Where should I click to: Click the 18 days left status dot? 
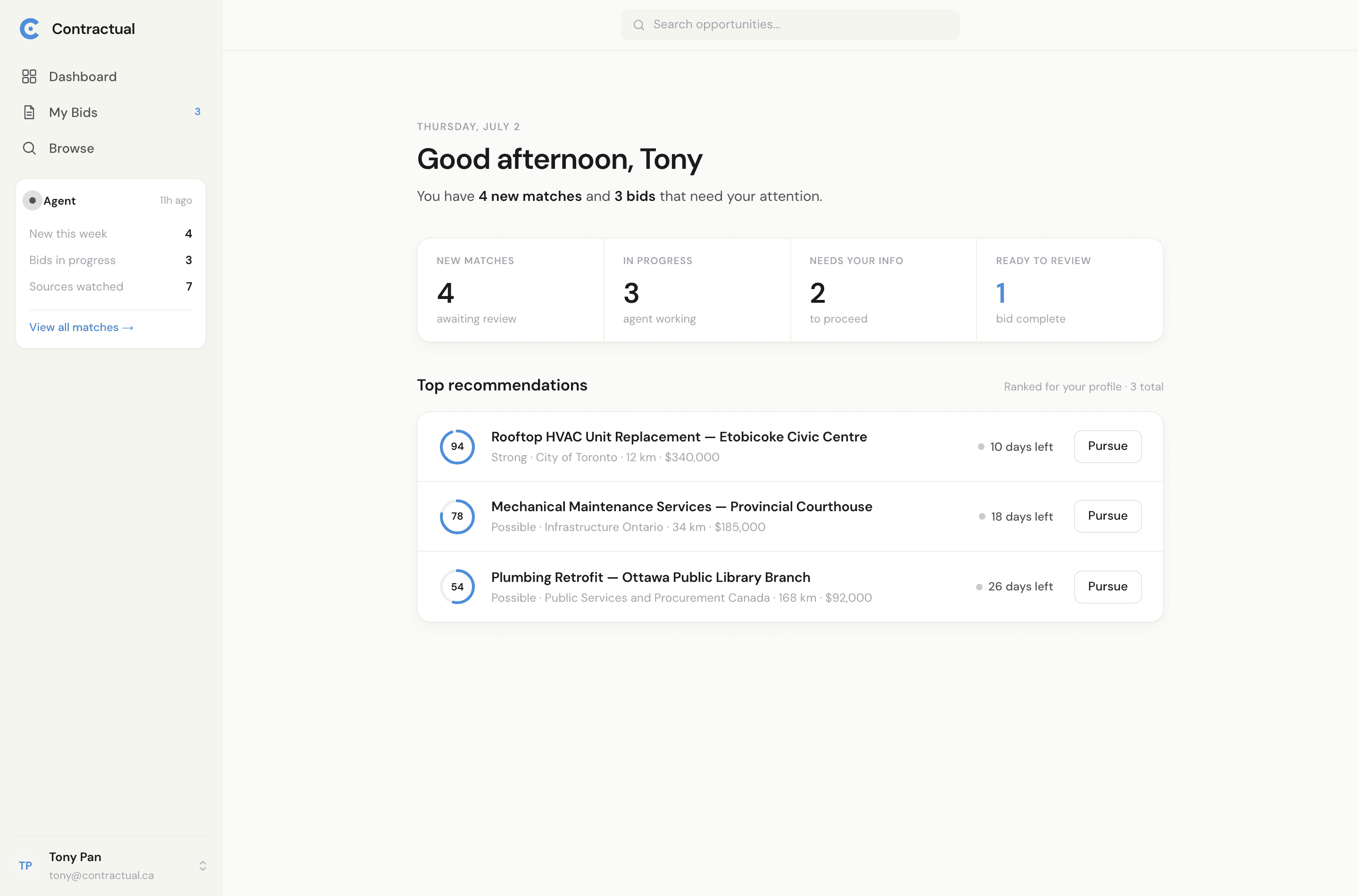click(982, 516)
